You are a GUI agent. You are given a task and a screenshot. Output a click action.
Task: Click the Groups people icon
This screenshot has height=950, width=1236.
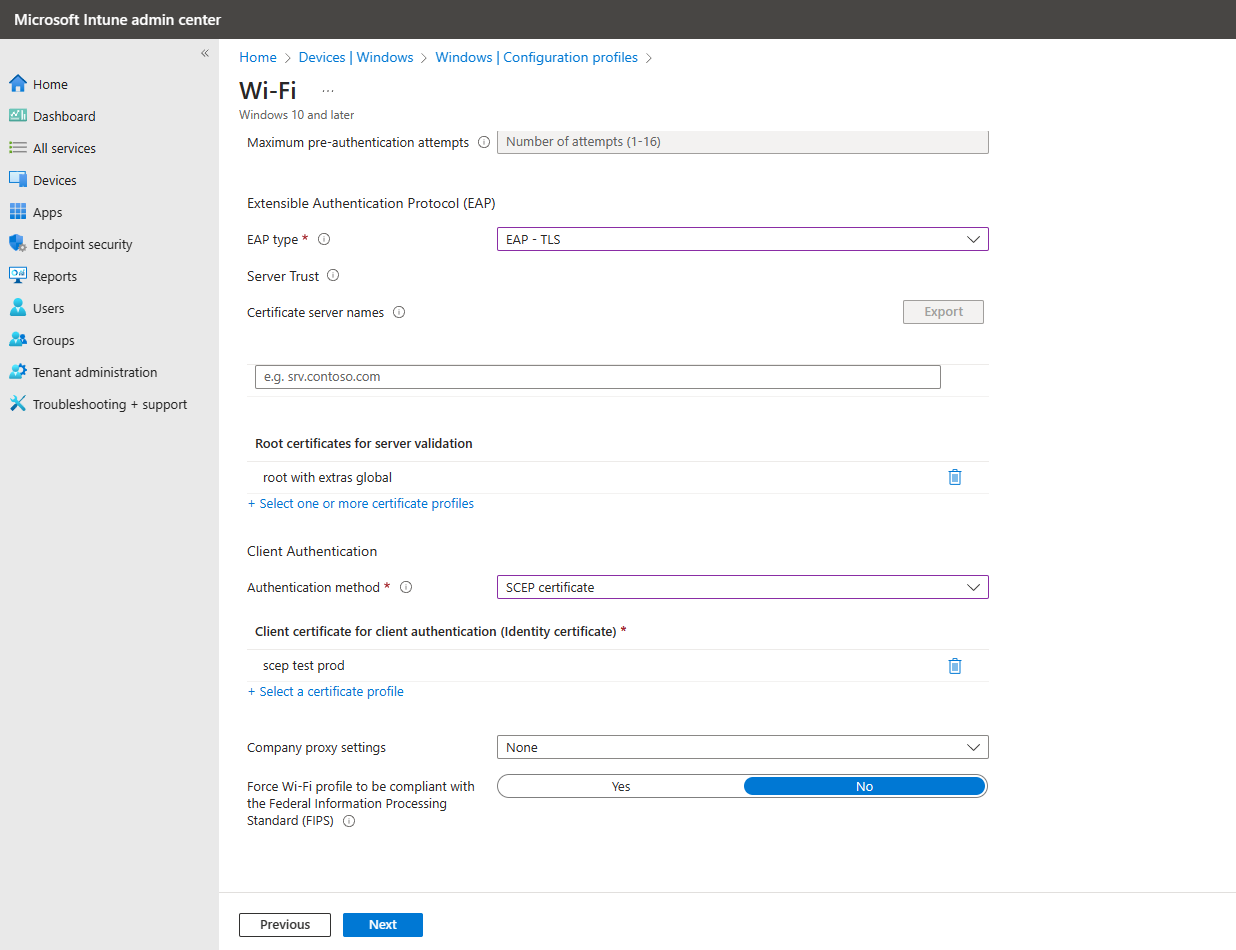(17, 340)
